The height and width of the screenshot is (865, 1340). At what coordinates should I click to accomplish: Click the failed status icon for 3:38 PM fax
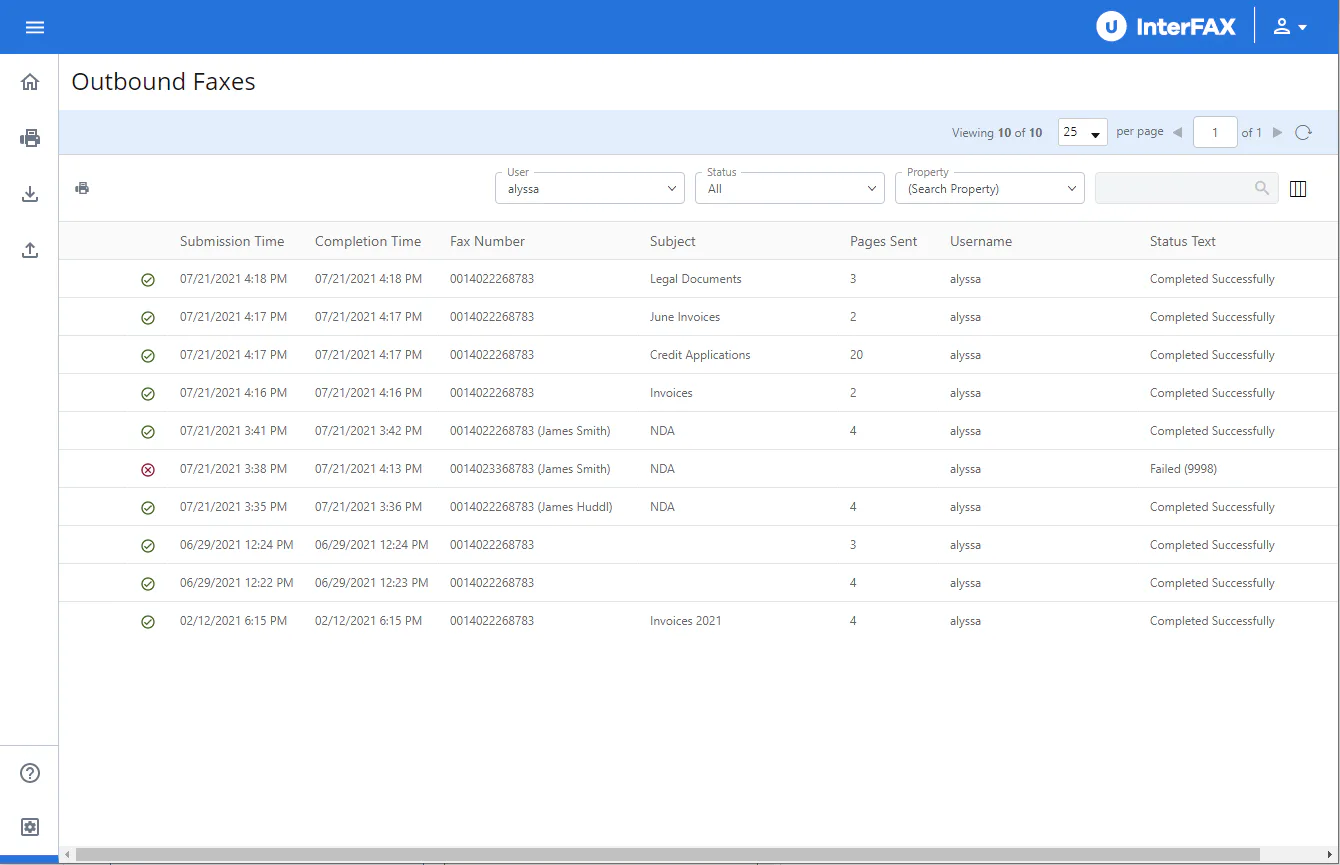click(148, 469)
